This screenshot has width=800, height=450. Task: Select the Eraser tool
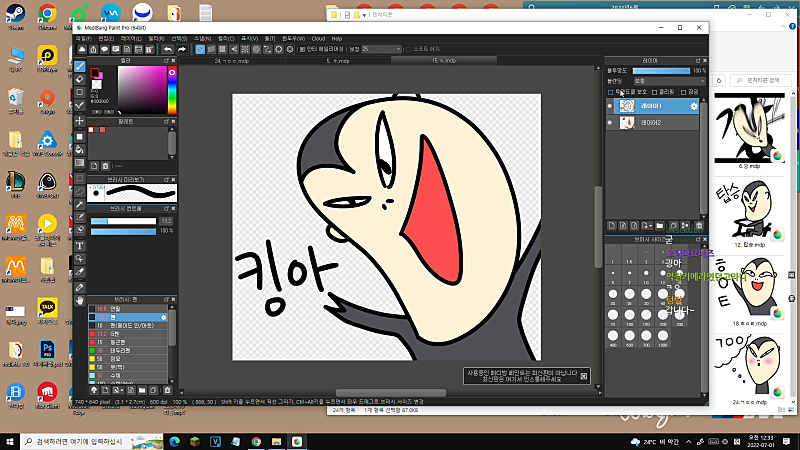point(80,79)
